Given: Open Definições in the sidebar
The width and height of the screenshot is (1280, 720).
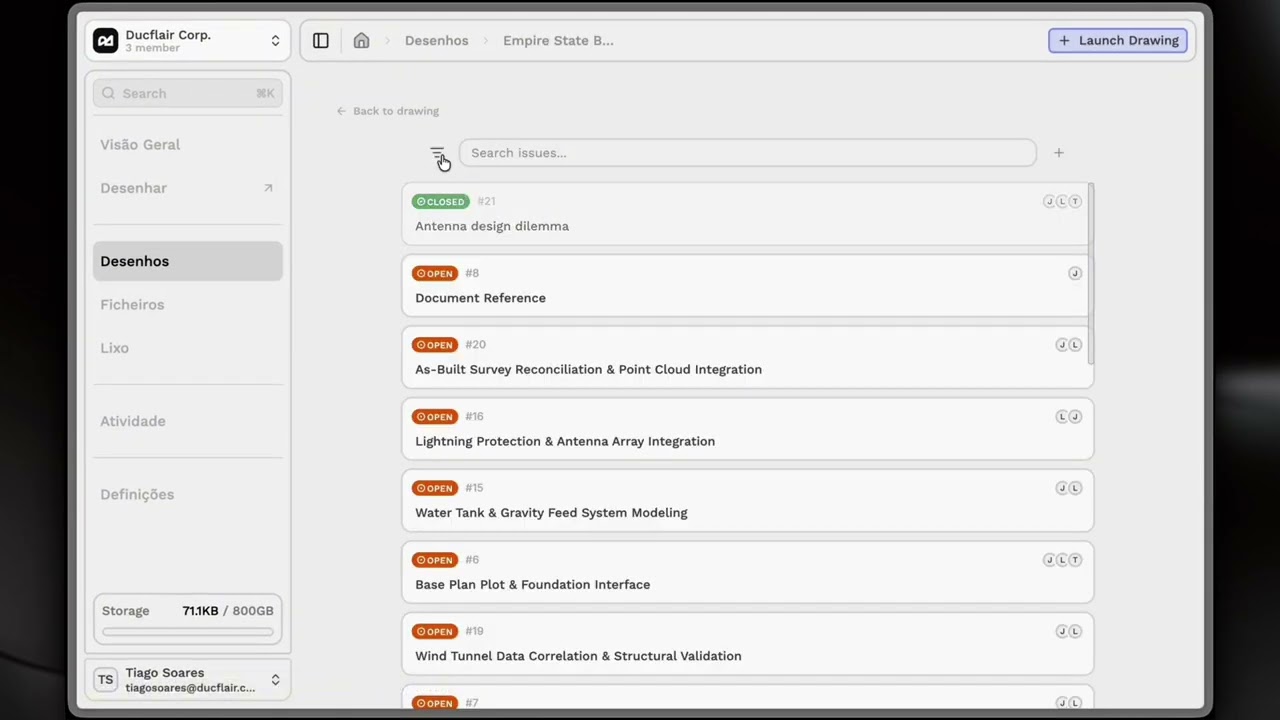Looking at the screenshot, I should pyautogui.click(x=137, y=494).
